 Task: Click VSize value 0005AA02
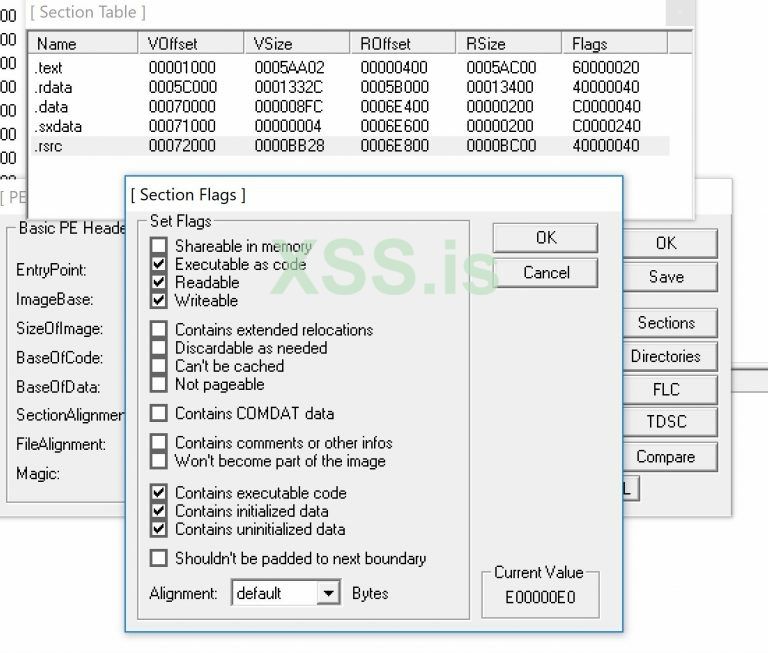click(289, 67)
